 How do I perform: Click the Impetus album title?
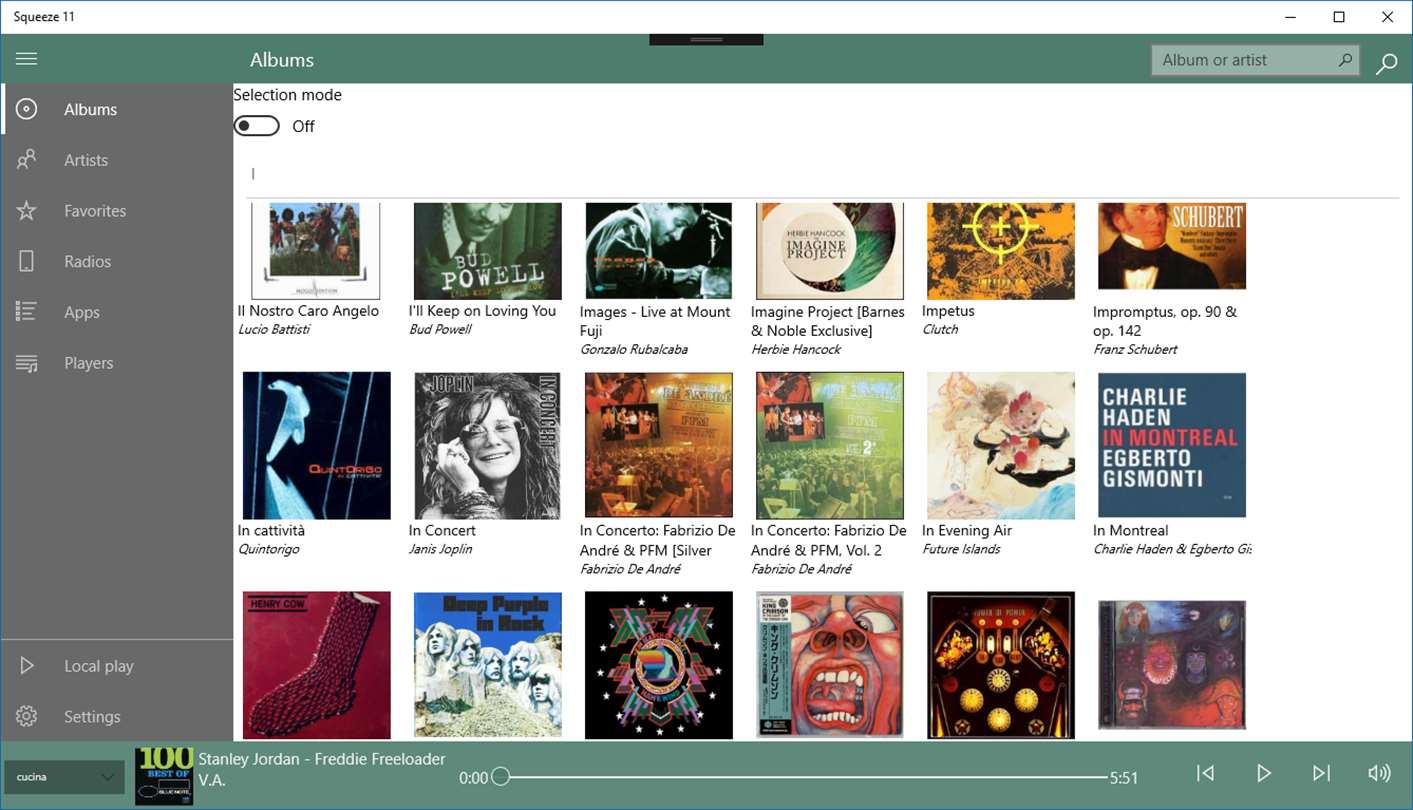[948, 311]
